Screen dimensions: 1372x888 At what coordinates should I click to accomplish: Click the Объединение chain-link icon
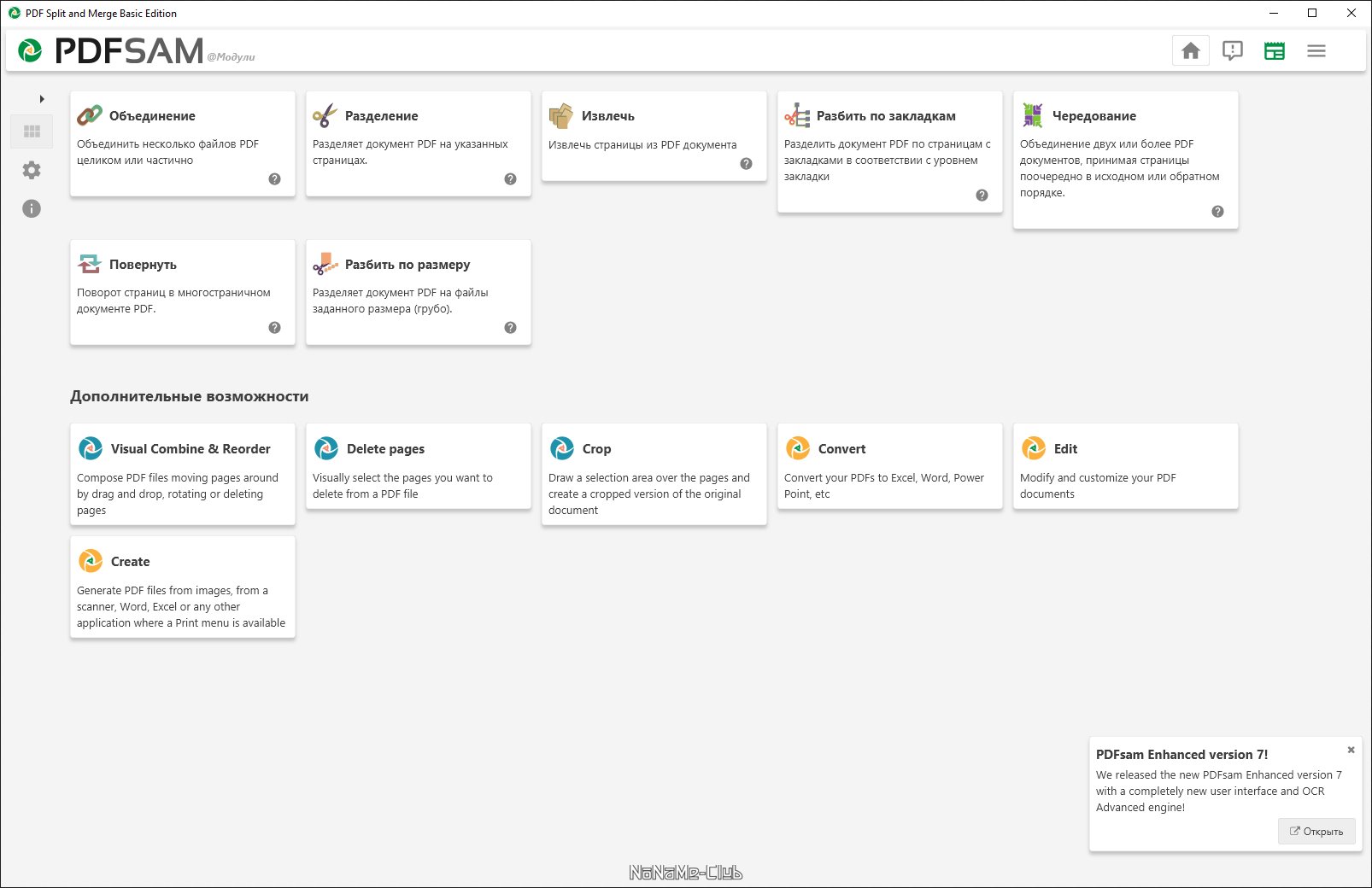[90, 115]
